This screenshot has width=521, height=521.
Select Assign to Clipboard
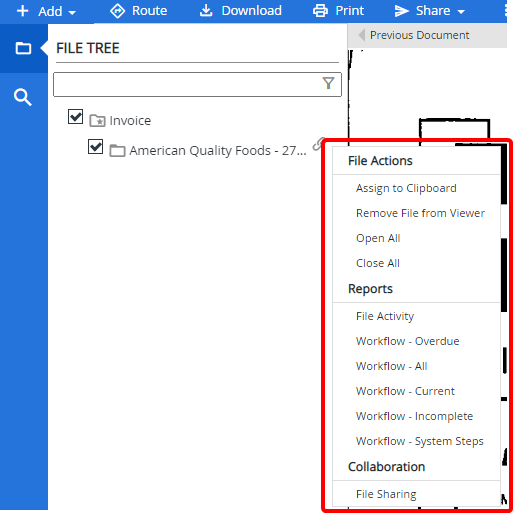click(406, 188)
